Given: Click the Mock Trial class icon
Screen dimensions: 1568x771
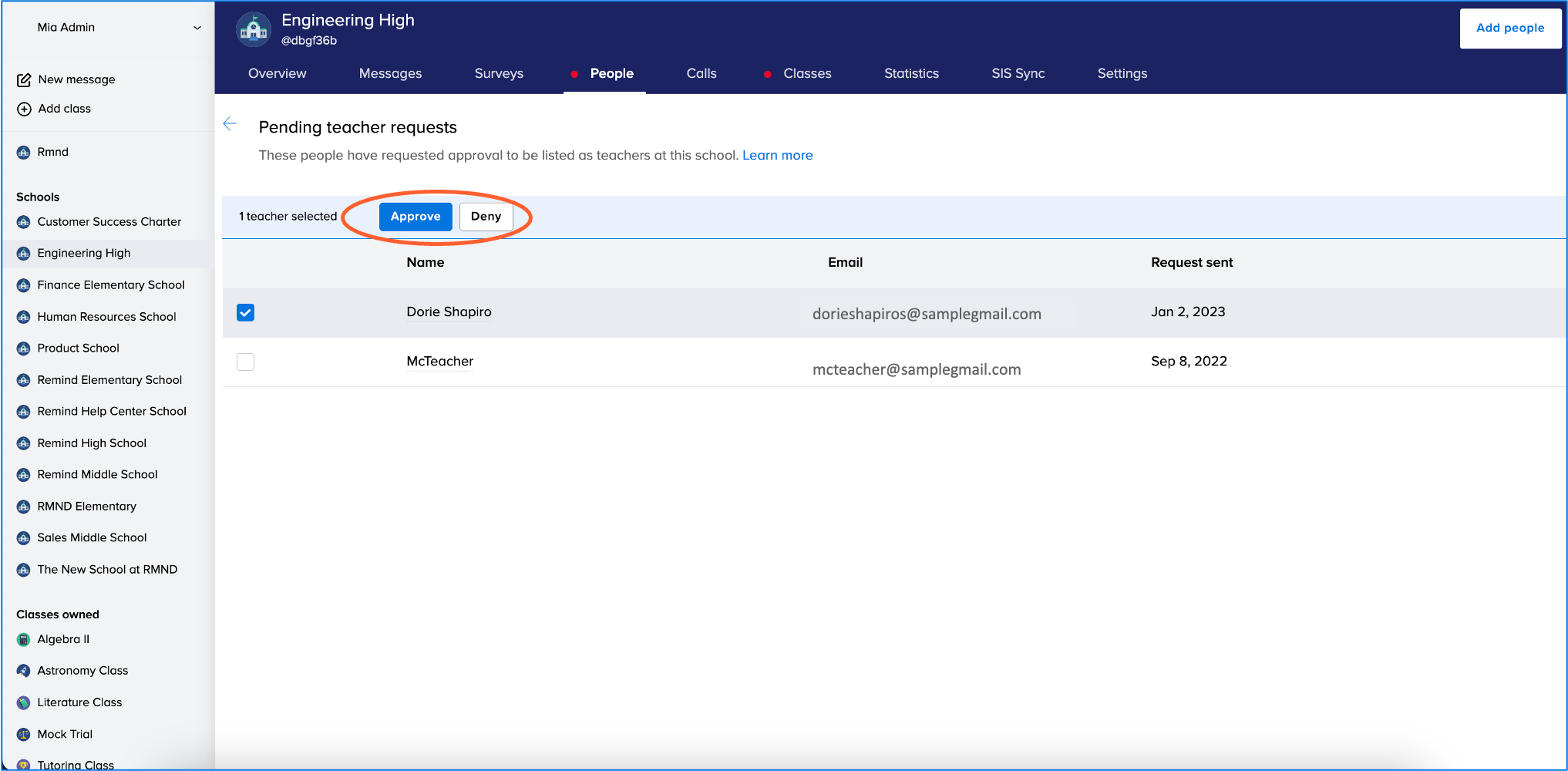Looking at the screenshot, I should (x=24, y=734).
